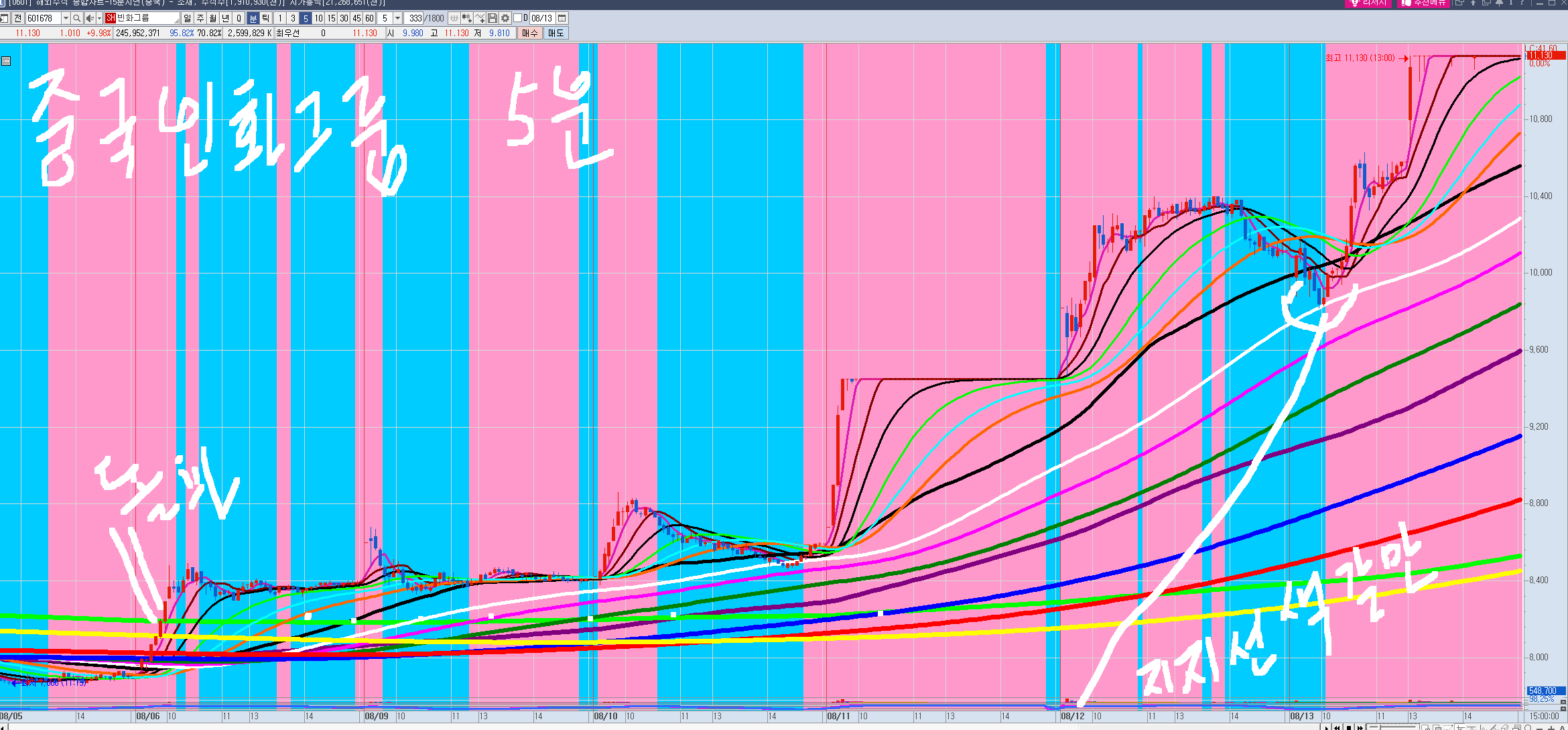Set the interval to 15 minutes
This screenshot has height=730, width=1568.
click(331, 18)
